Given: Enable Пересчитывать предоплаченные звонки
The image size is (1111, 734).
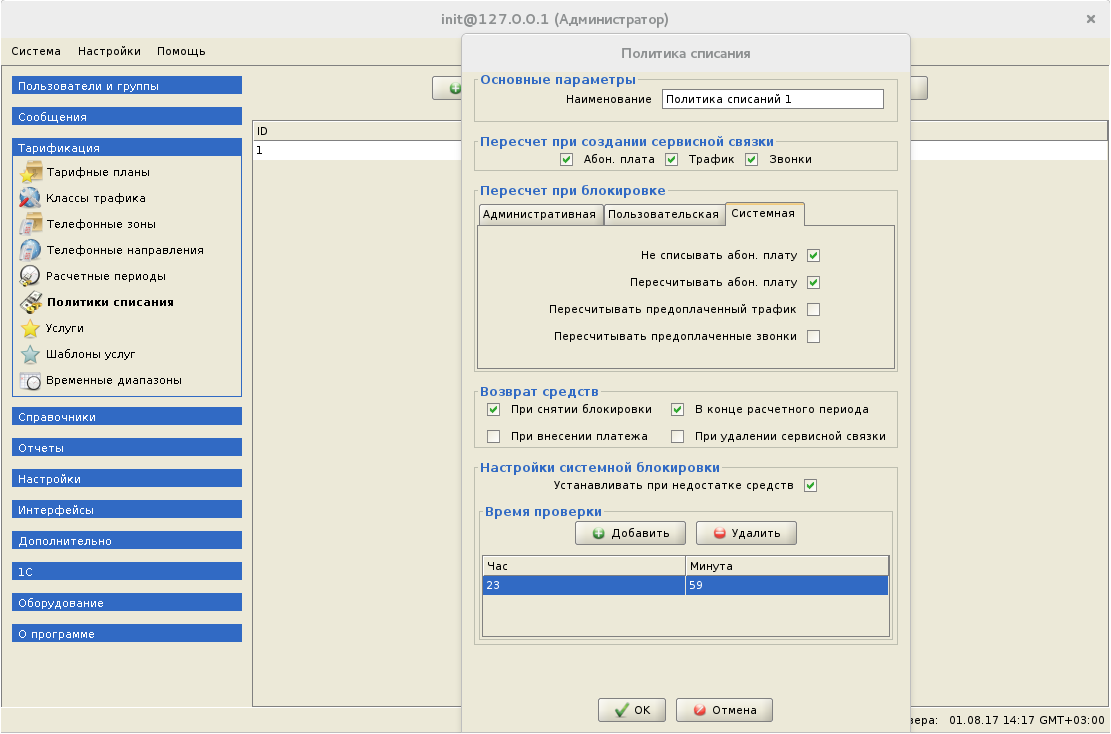Looking at the screenshot, I should pyautogui.click(x=813, y=337).
